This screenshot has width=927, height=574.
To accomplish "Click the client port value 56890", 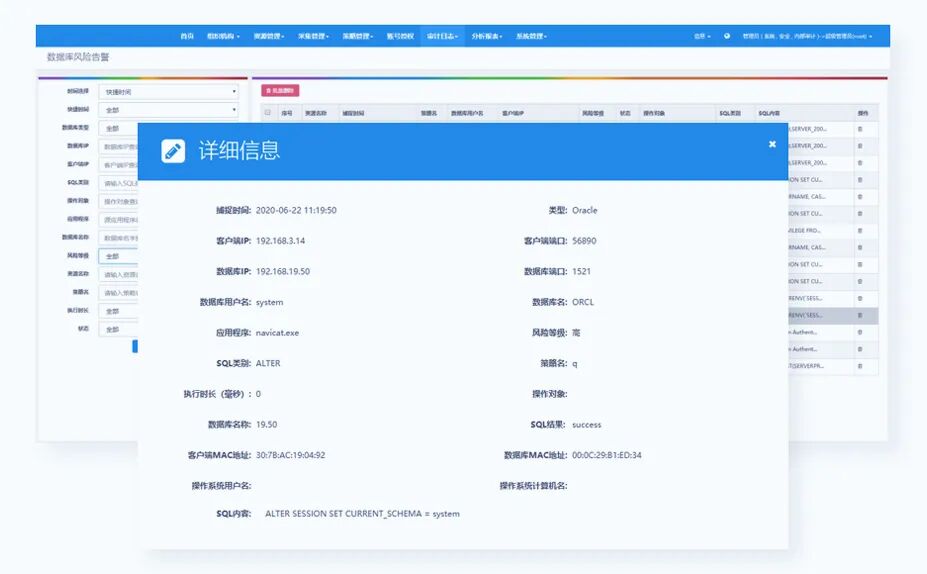I will click(584, 241).
